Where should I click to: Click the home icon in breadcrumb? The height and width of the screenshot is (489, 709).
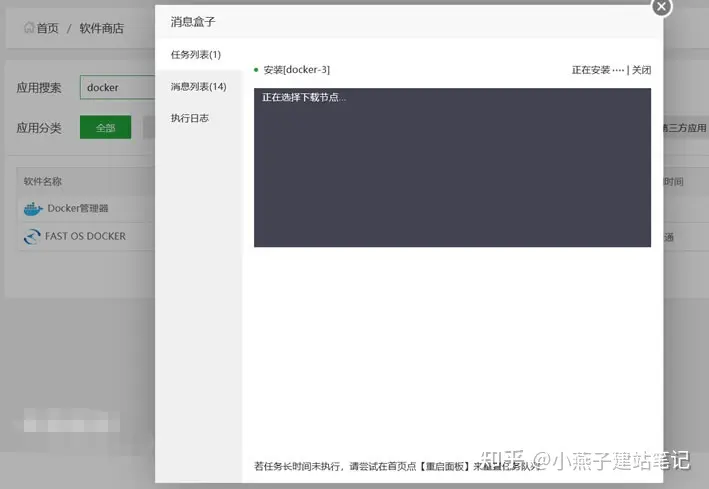[29, 28]
